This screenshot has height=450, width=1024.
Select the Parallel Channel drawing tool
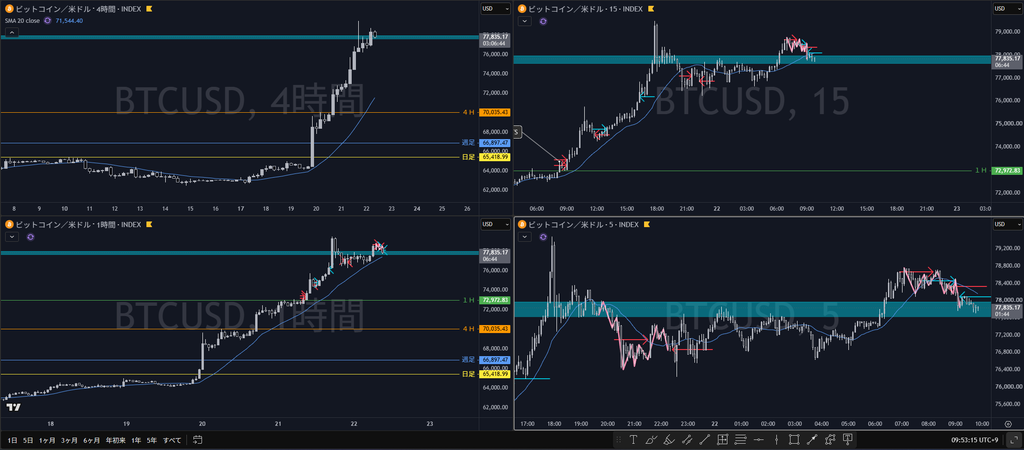pyautogui.click(x=687, y=440)
